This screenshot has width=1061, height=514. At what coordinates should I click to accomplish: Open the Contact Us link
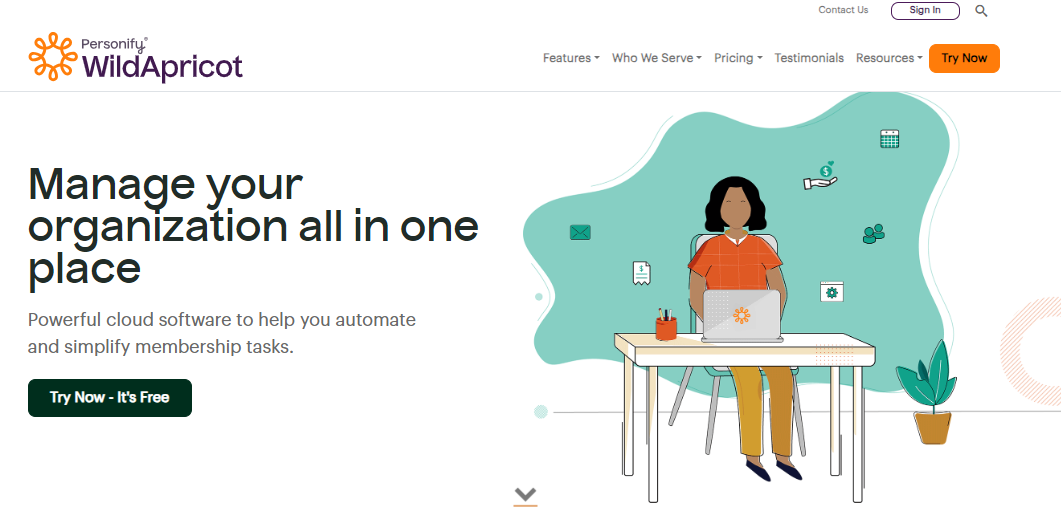843,10
